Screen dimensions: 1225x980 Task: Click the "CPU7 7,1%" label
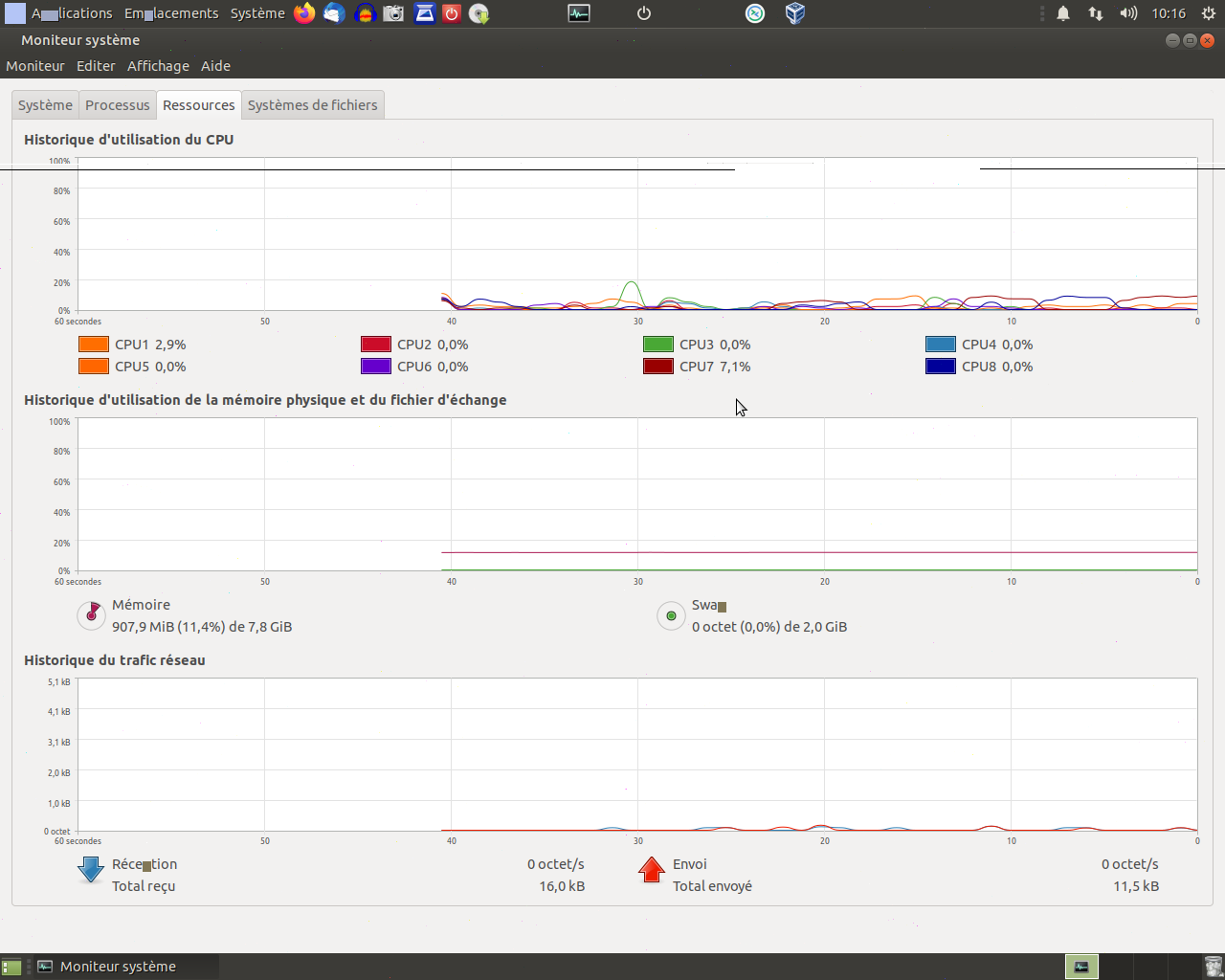pos(715,367)
